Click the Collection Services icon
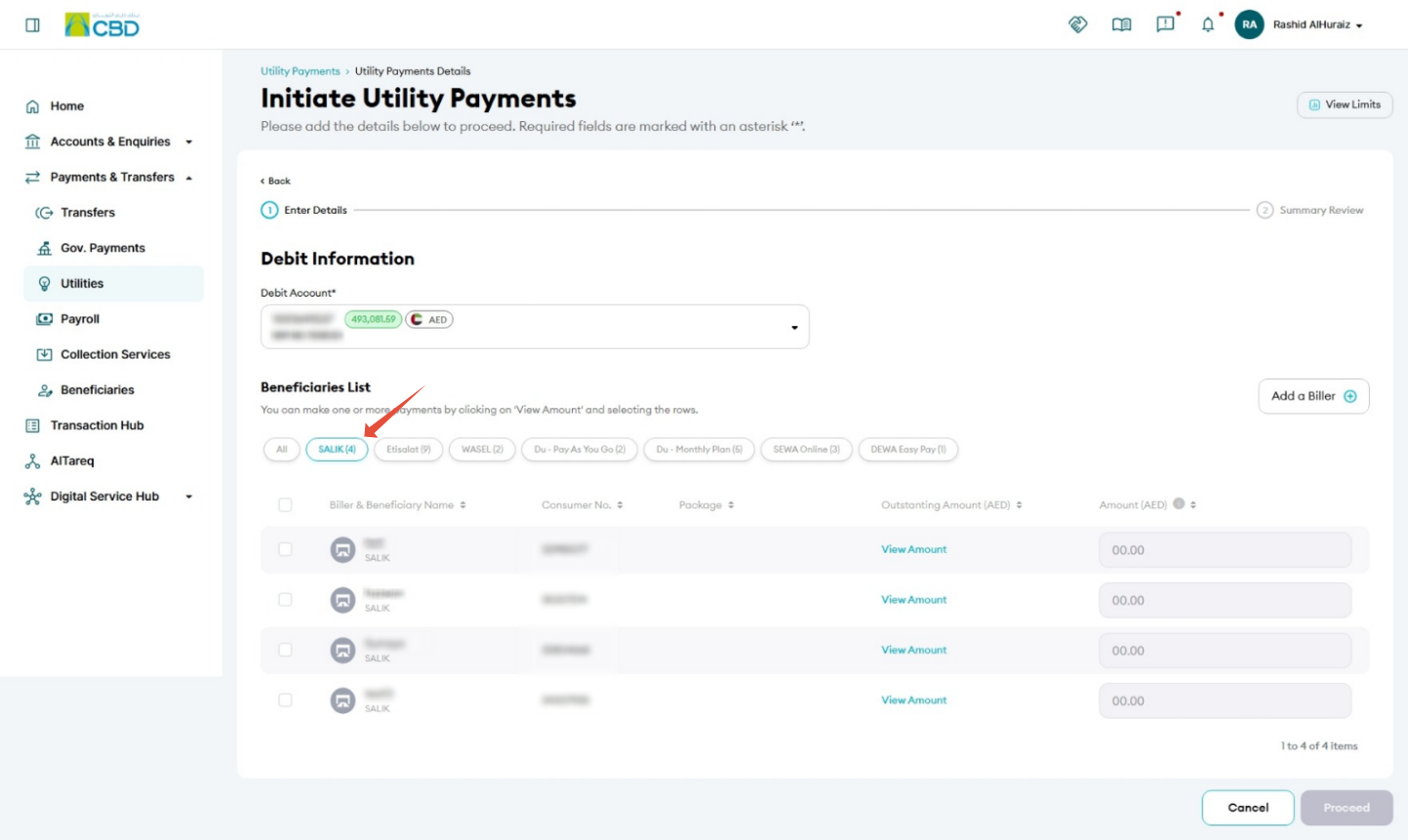The height and width of the screenshot is (840, 1408). tap(44, 354)
